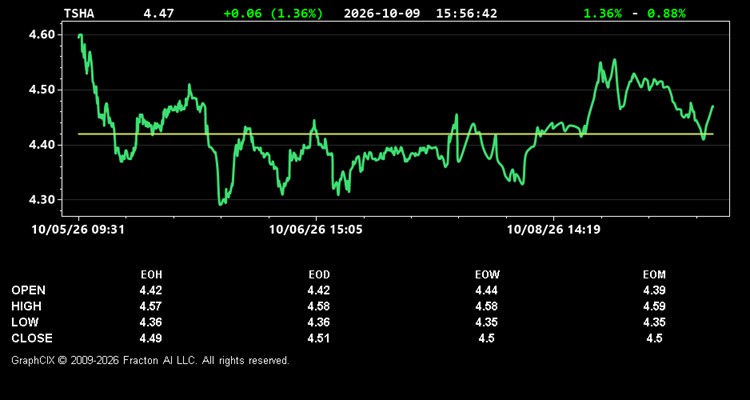Select the EOD OPEN value 4.42
Viewport: 750px width, 400px height.
pos(319,290)
